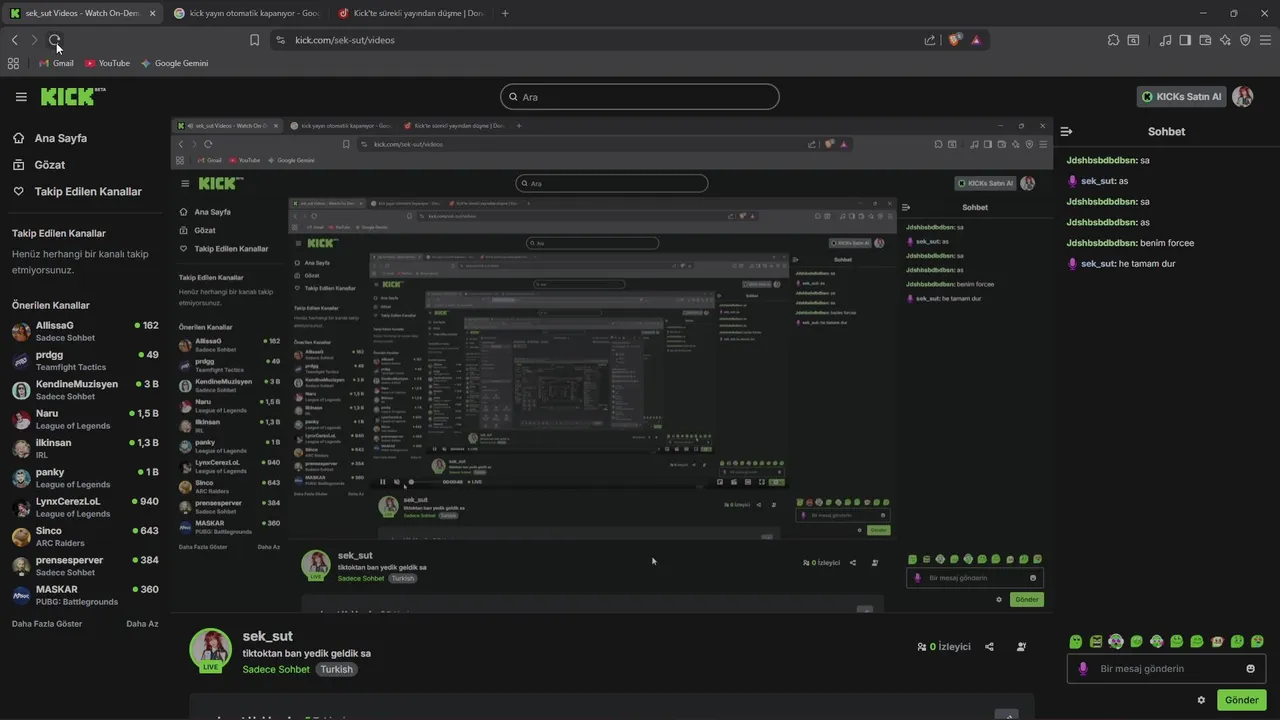
Task: Click the 0 İzleyici viewer count
Action: coord(944,647)
